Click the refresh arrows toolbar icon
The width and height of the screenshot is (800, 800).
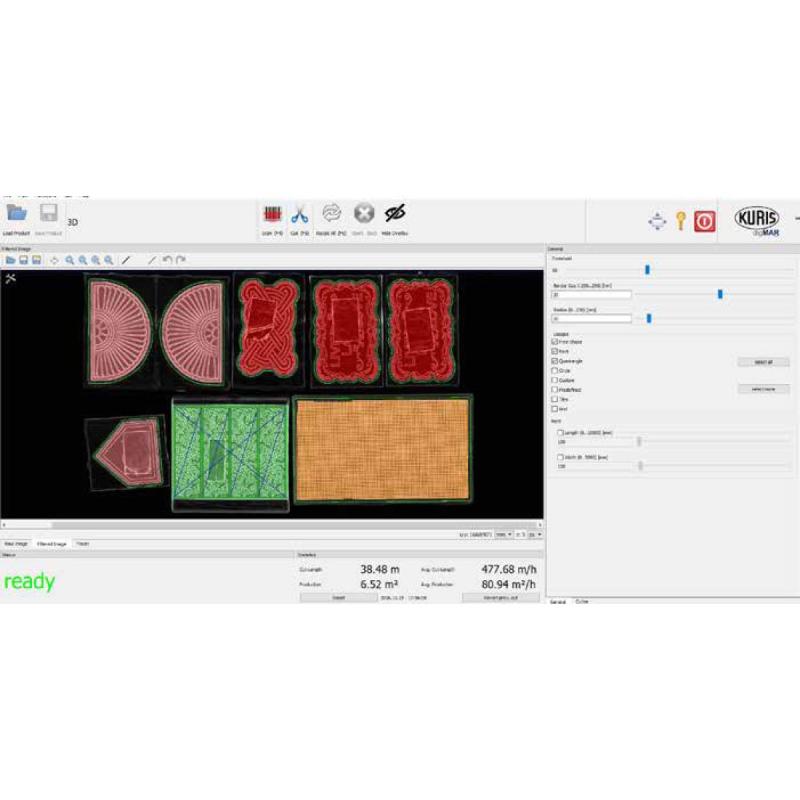(331, 213)
